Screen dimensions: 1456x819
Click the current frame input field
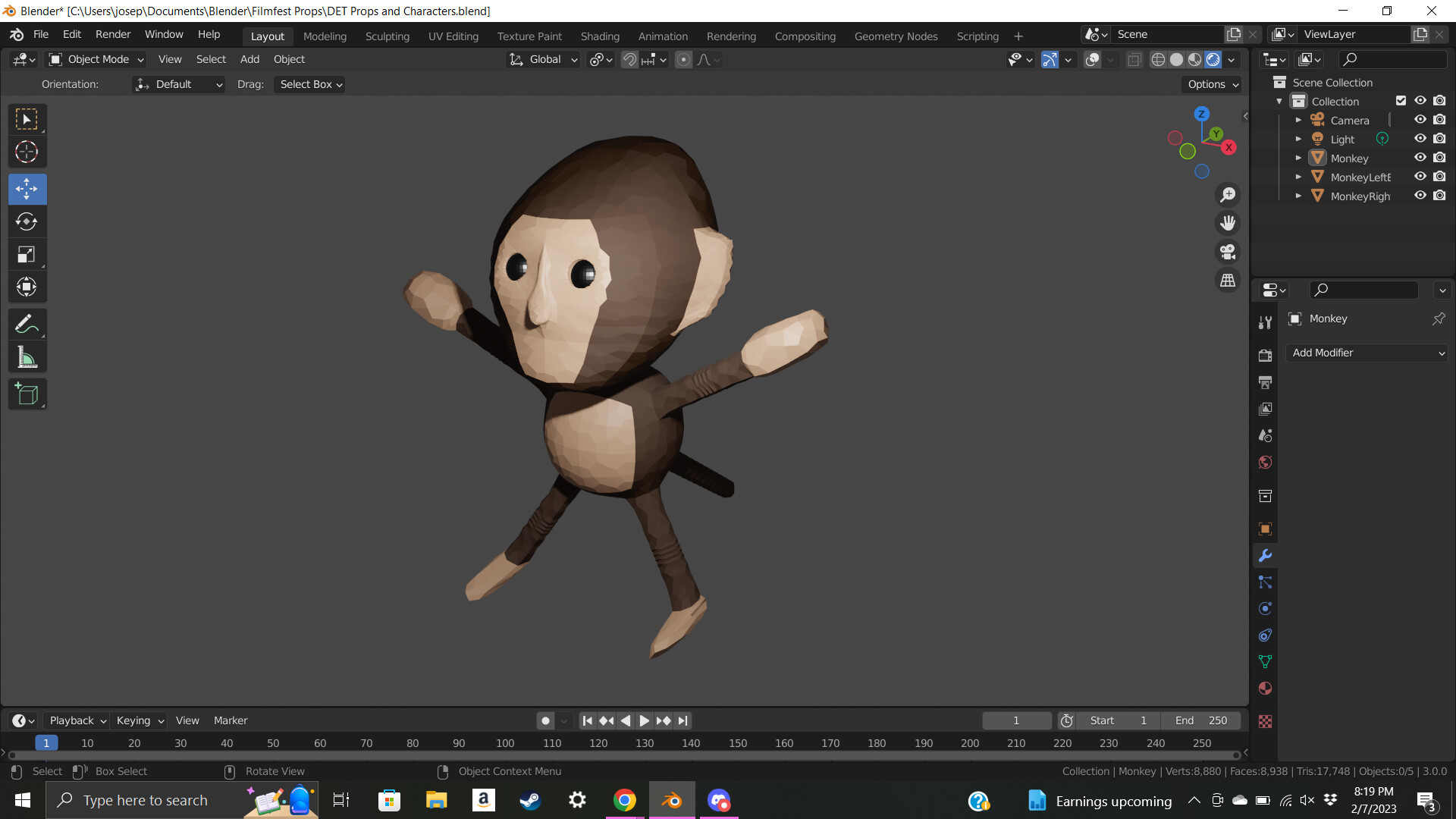pos(1016,720)
